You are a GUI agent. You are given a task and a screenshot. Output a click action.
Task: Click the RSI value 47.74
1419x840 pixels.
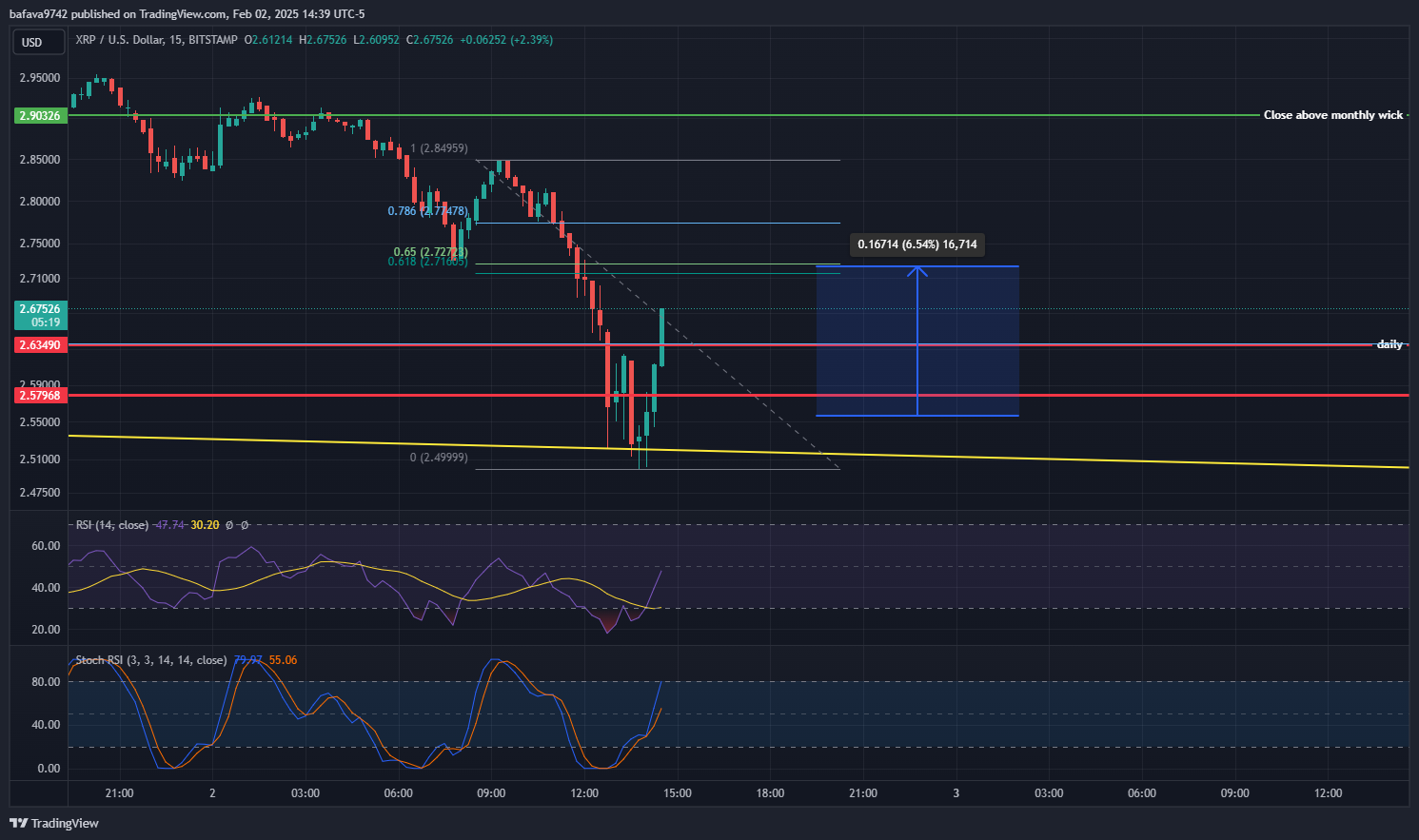pyautogui.click(x=170, y=525)
